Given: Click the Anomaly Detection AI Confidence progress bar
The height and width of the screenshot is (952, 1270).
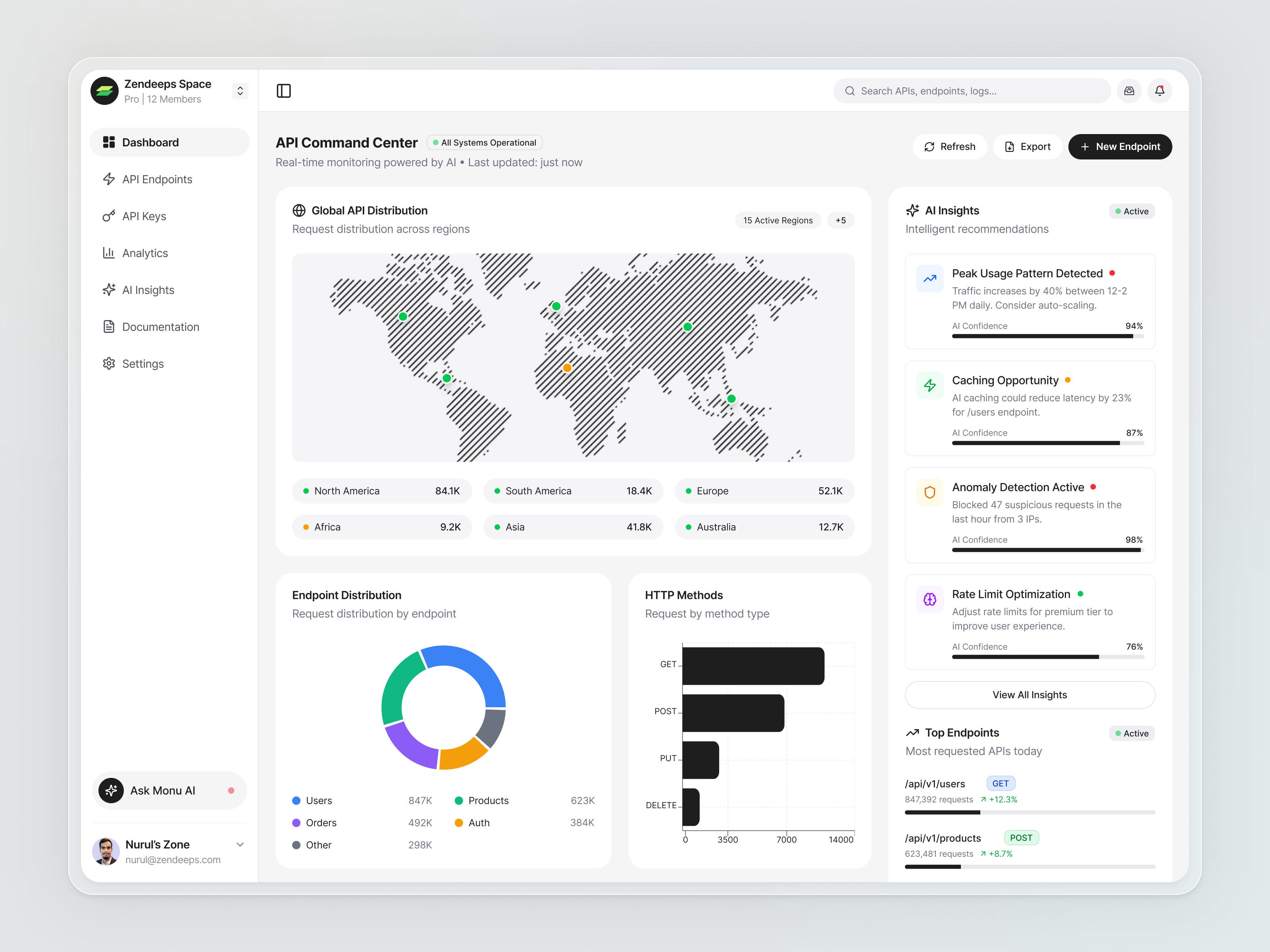Looking at the screenshot, I should pos(1047,550).
